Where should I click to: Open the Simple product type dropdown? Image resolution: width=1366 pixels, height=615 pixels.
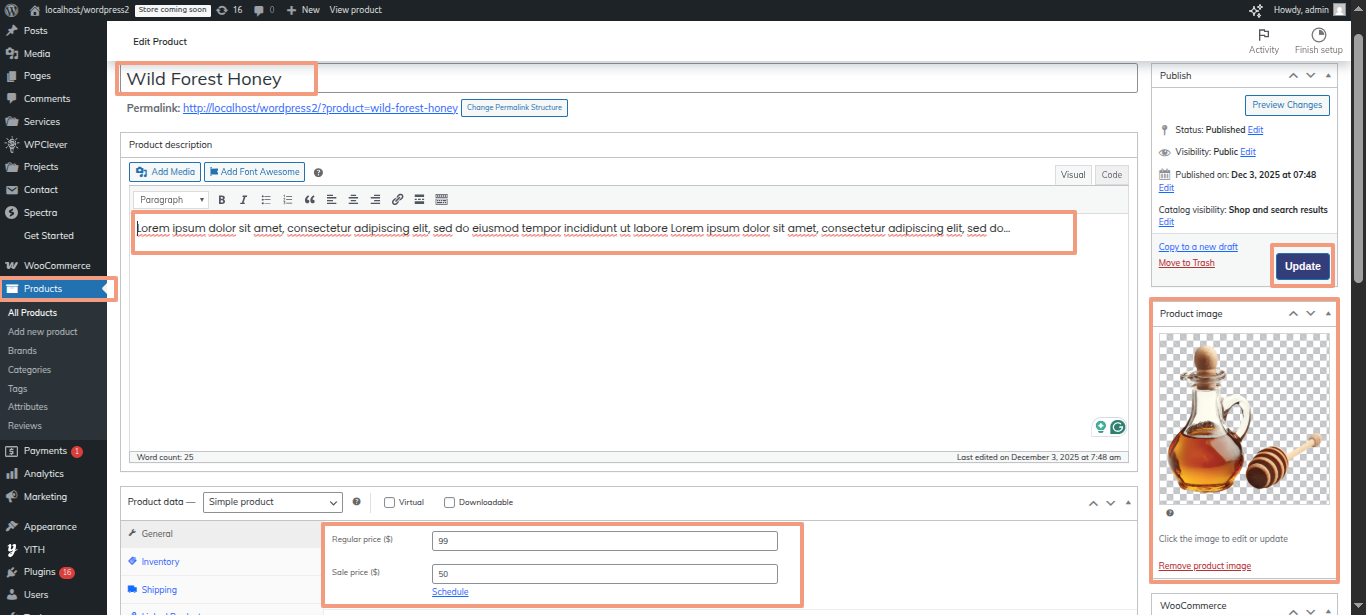(x=272, y=502)
